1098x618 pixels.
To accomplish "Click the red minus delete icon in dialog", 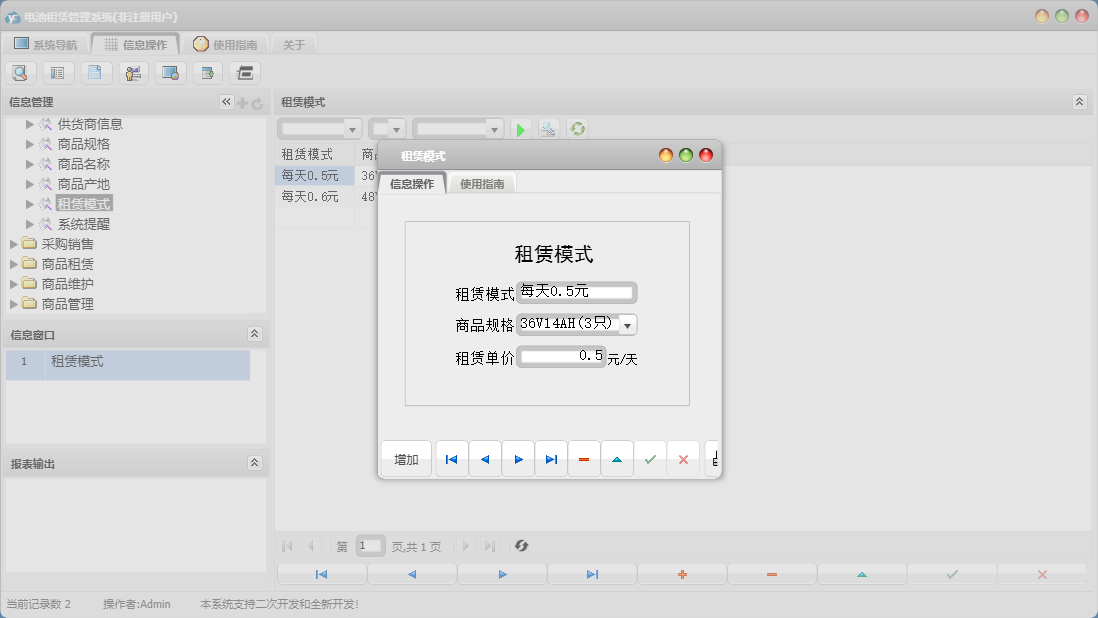I will [584, 459].
